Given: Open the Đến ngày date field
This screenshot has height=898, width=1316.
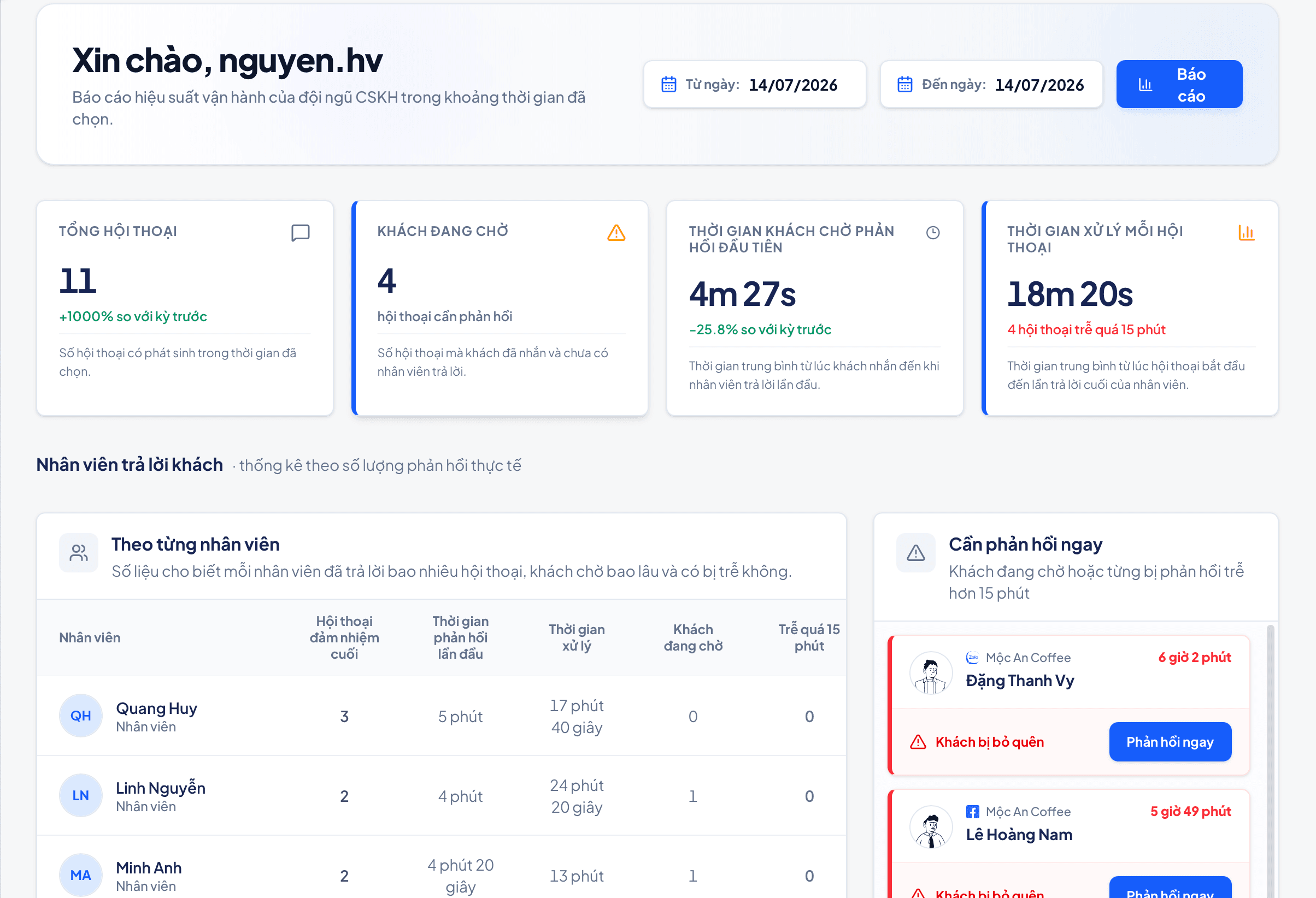Looking at the screenshot, I should 991,84.
